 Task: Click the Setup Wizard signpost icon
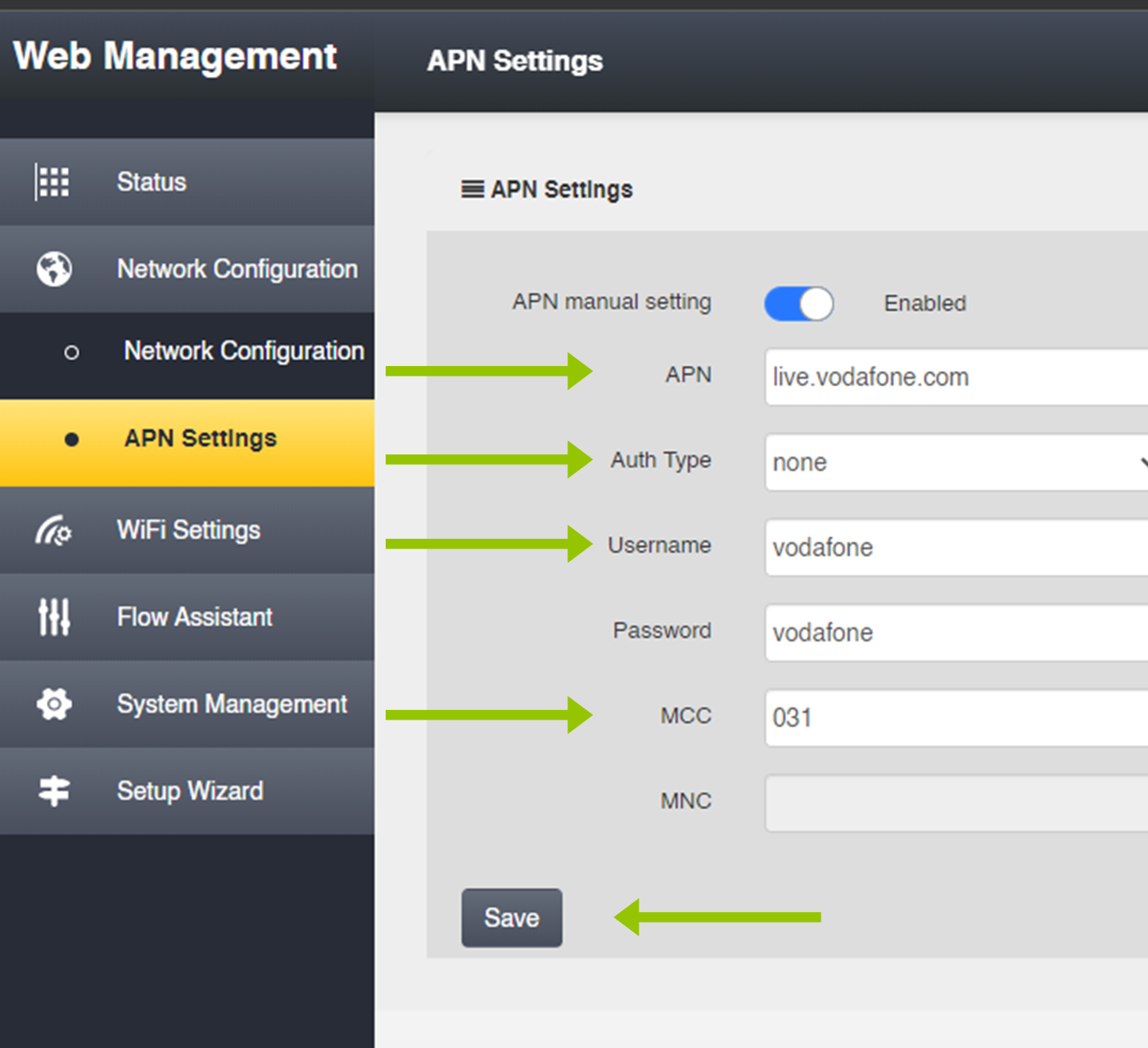[x=54, y=791]
